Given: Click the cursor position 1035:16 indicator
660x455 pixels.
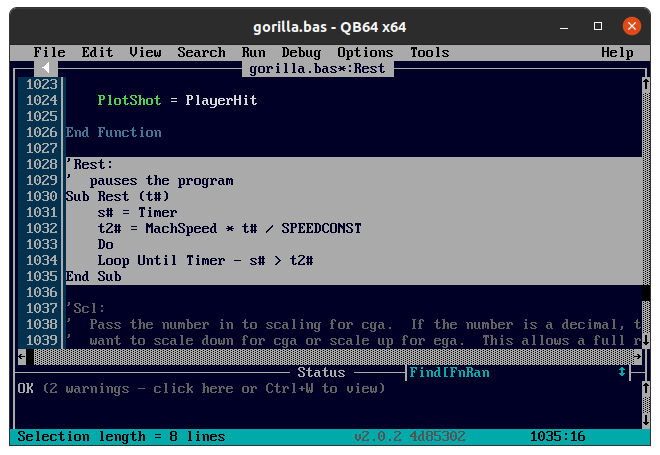Looking at the screenshot, I should click(x=558, y=436).
